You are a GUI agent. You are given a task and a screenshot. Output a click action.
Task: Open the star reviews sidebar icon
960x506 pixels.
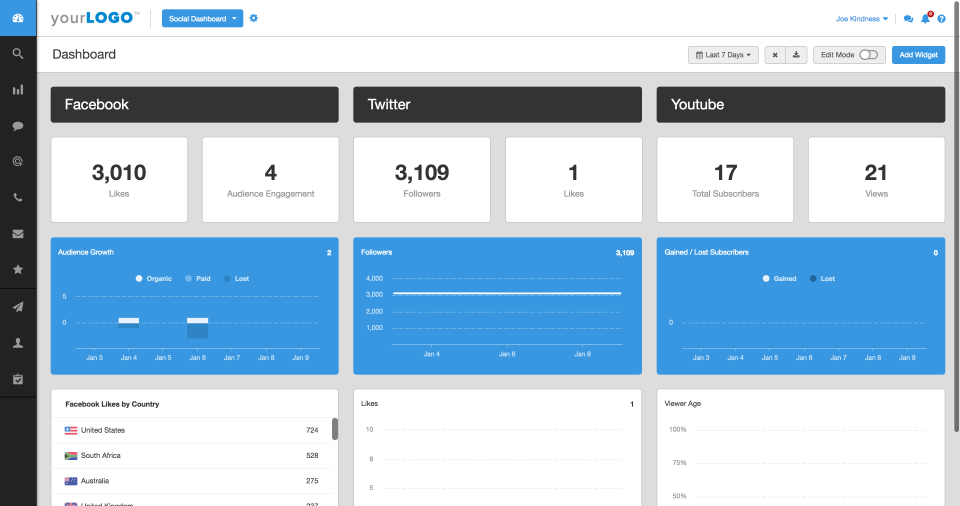point(18,269)
